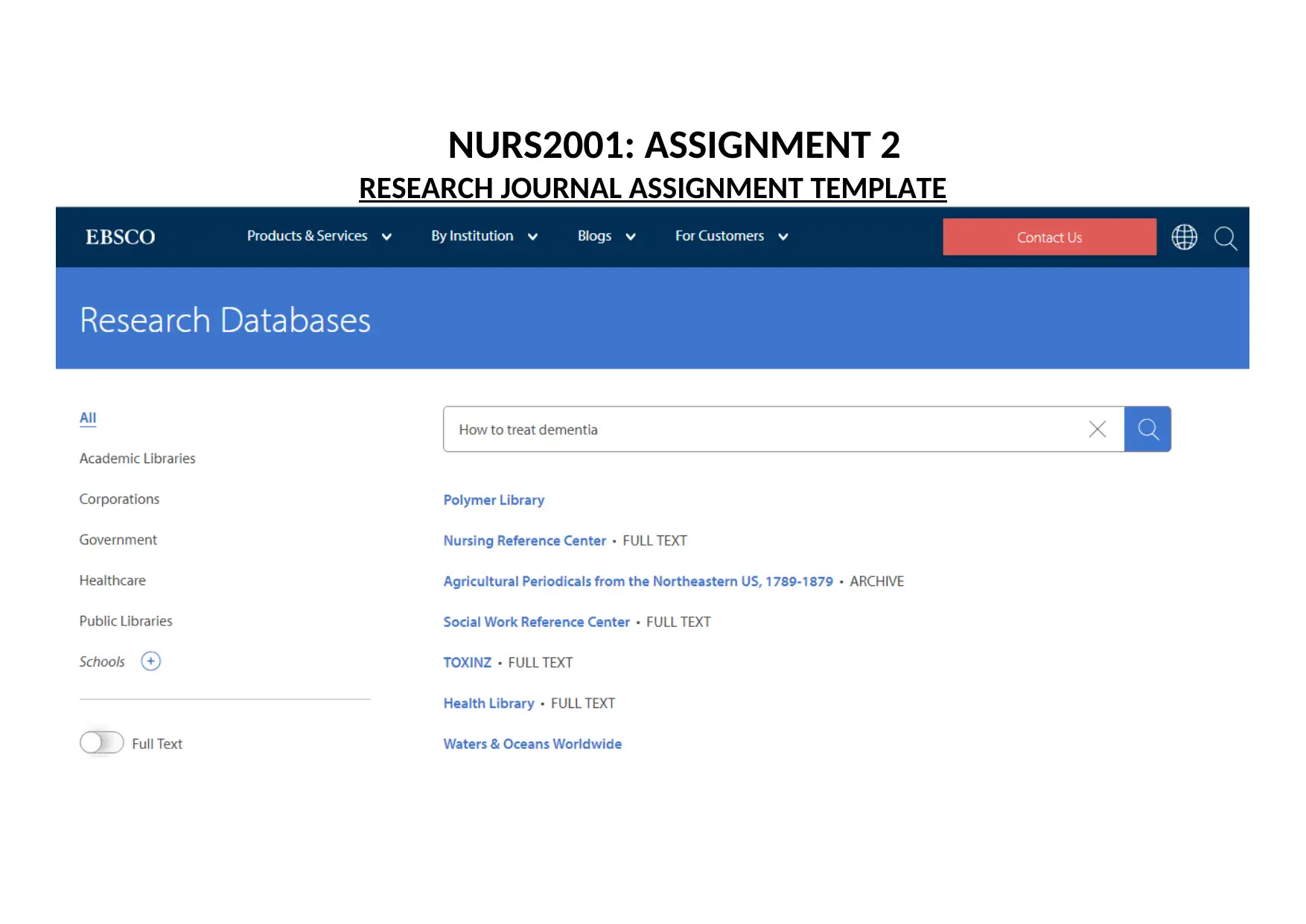The width and height of the screenshot is (1306, 924).
Task: Open TOXINZ database link
Action: coord(468,663)
